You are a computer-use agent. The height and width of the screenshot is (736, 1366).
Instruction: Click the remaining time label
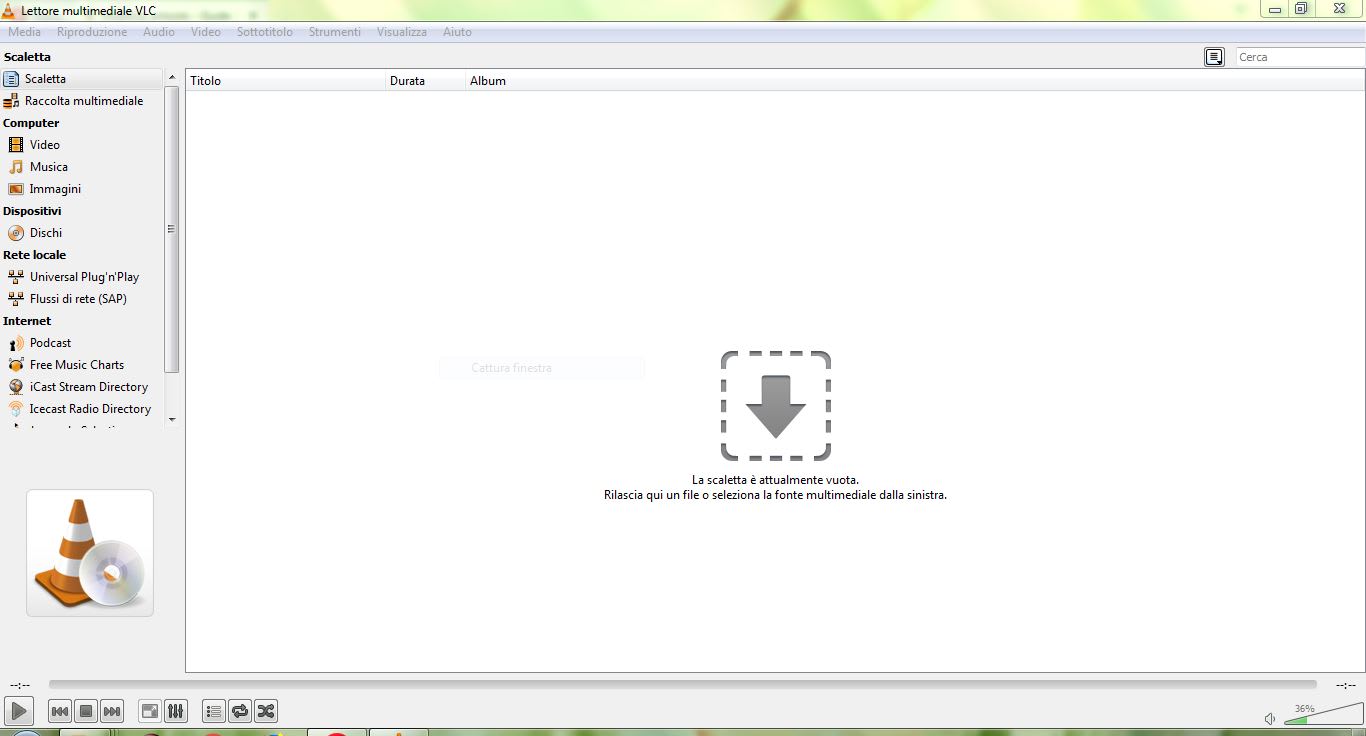click(x=1346, y=685)
